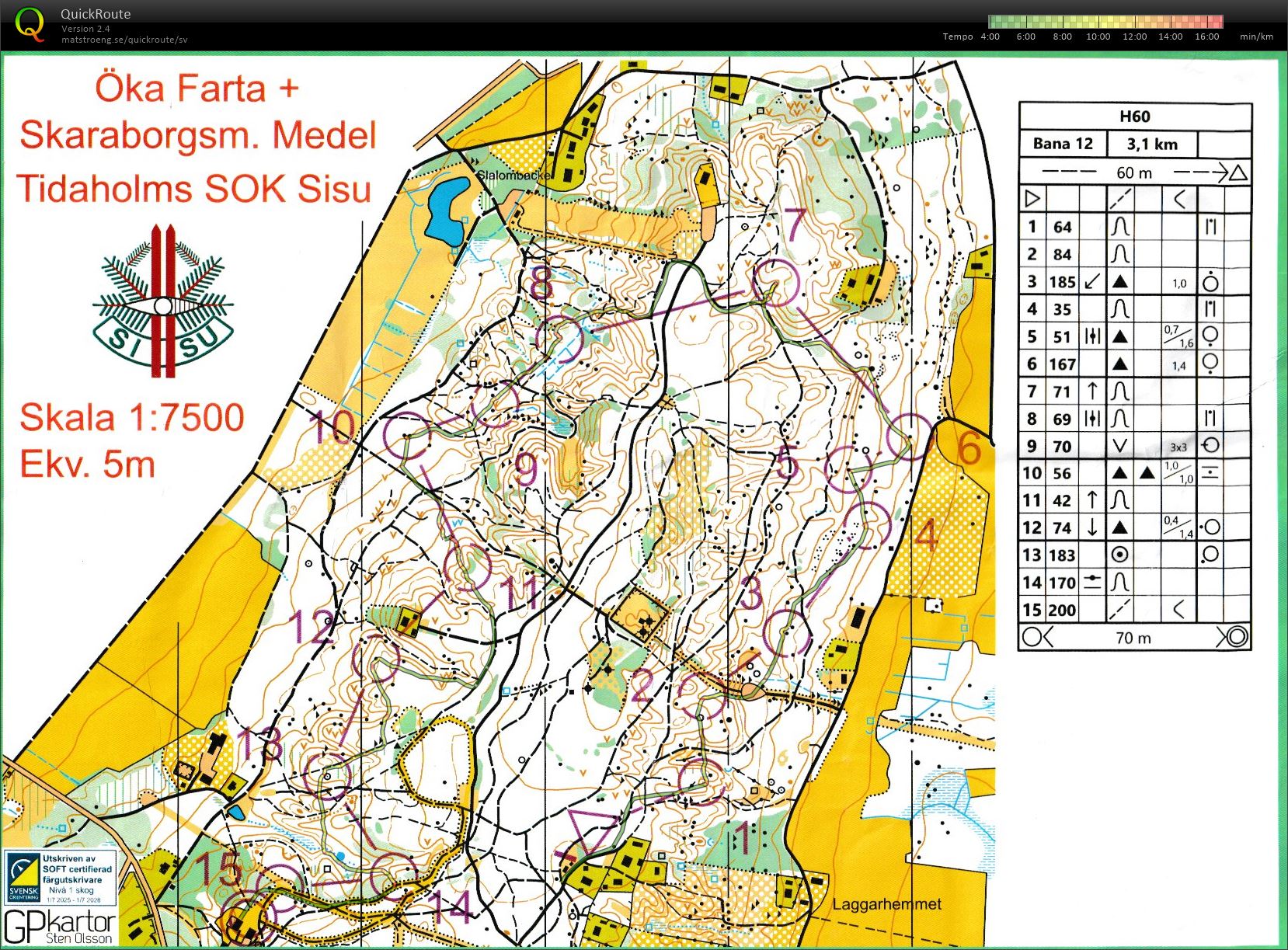Click the upward arrow symbol in control 7 row
The height and width of the screenshot is (950, 1288).
pyautogui.click(x=1091, y=391)
